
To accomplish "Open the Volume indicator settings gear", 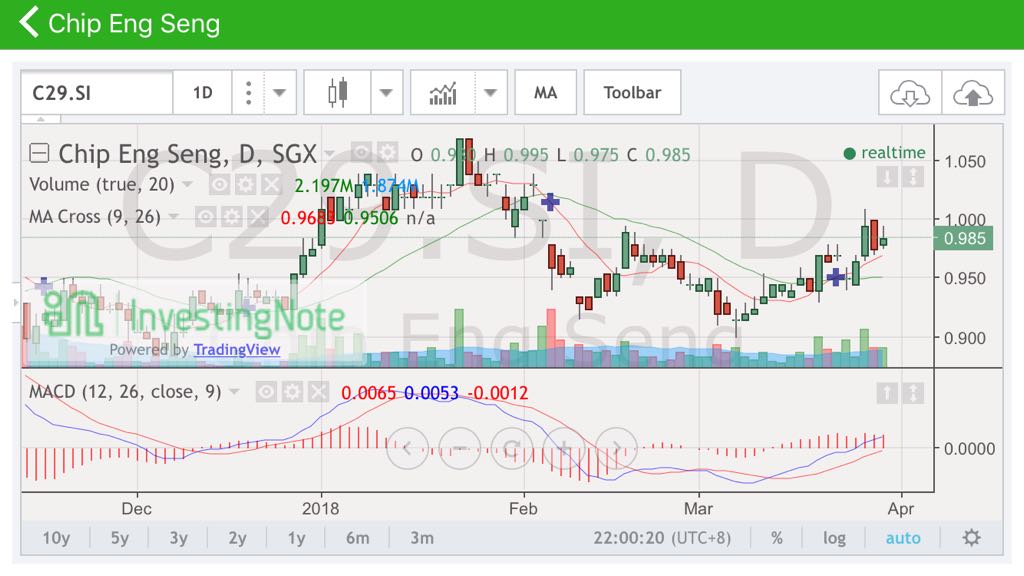I will point(245,184).
